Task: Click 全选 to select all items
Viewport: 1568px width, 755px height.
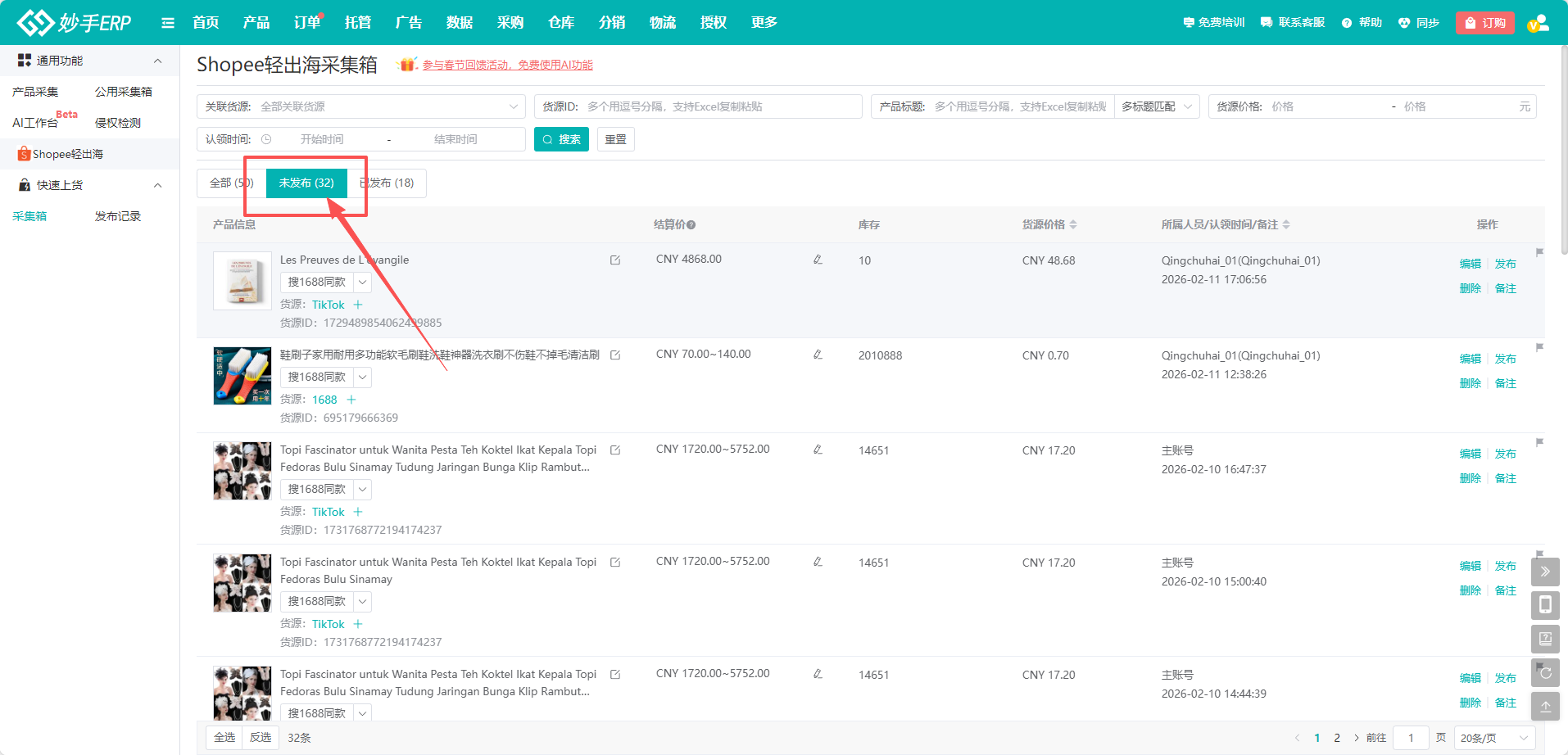Action: pyautogui.click(x=224, y=738)
